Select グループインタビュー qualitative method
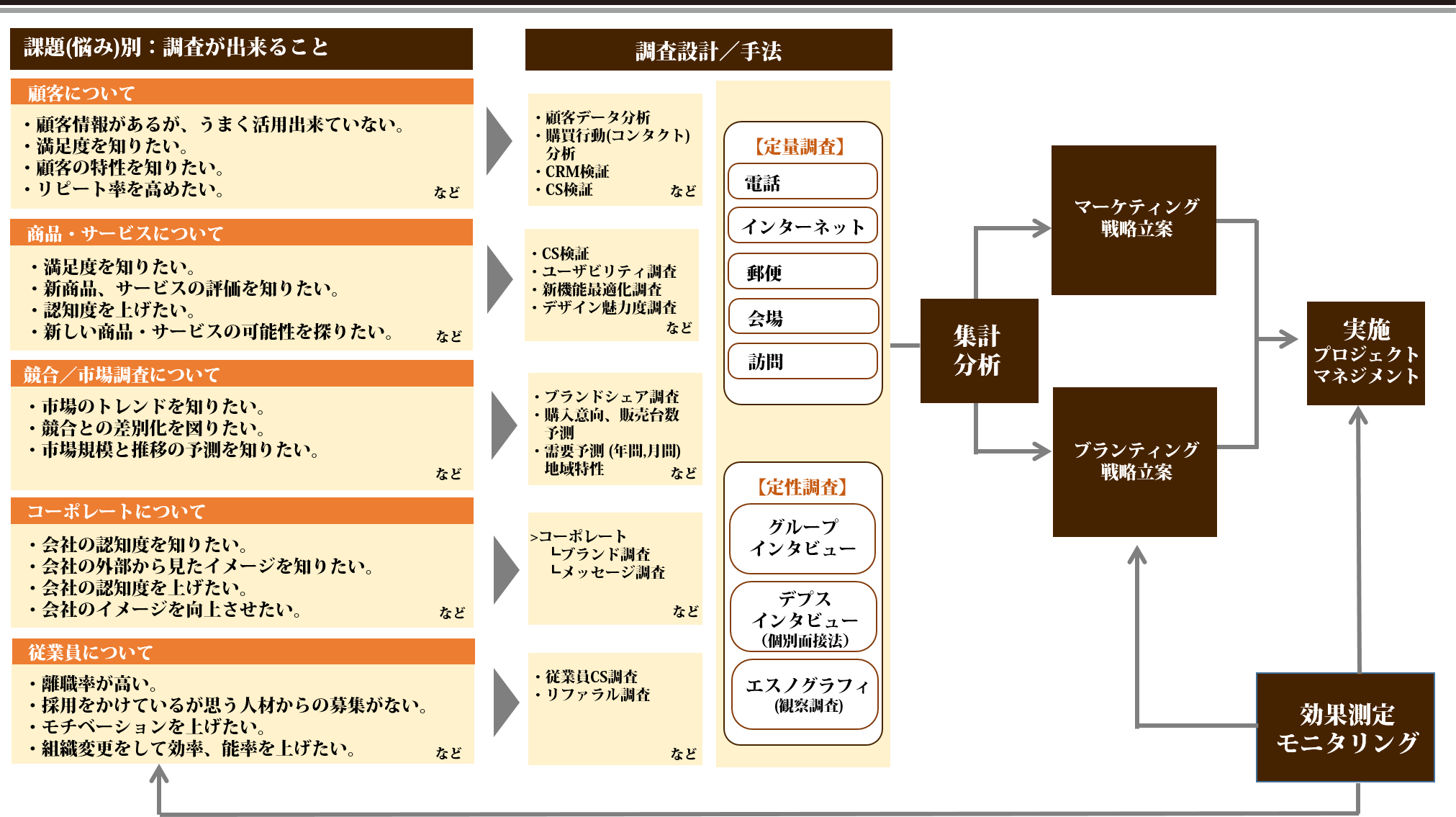The height and width of the screenshot is (817, 1456). [x=802, y=538]
